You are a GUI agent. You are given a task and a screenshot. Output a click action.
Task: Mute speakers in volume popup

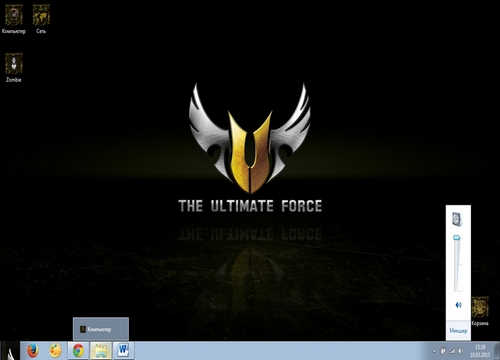click(x=458, y=305)
